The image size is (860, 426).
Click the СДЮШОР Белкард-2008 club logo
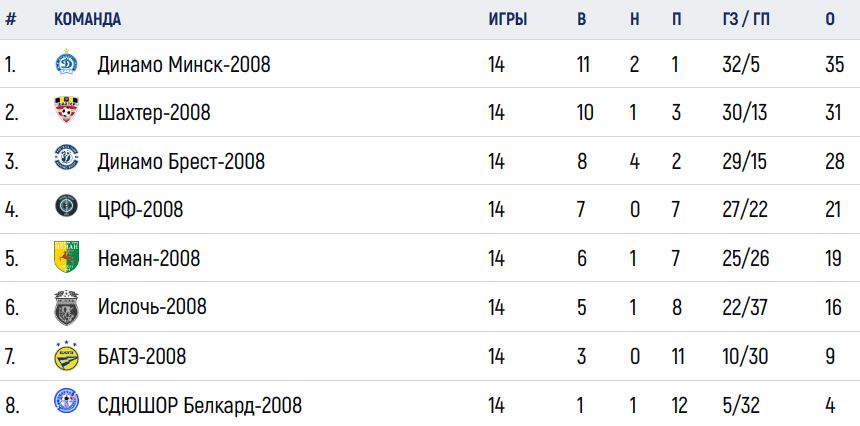click(66, 401)
